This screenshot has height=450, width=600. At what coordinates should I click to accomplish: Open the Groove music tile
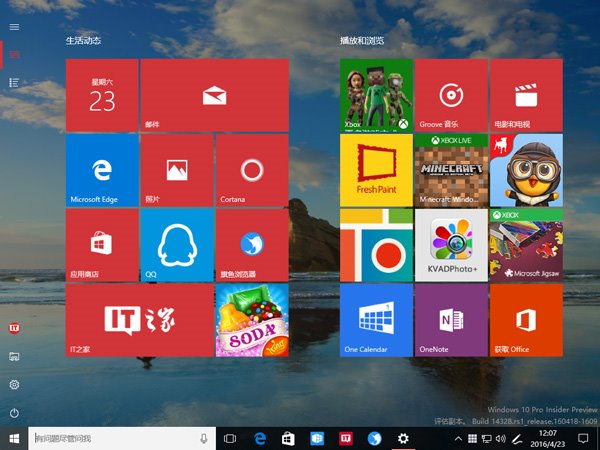point(451,95)
